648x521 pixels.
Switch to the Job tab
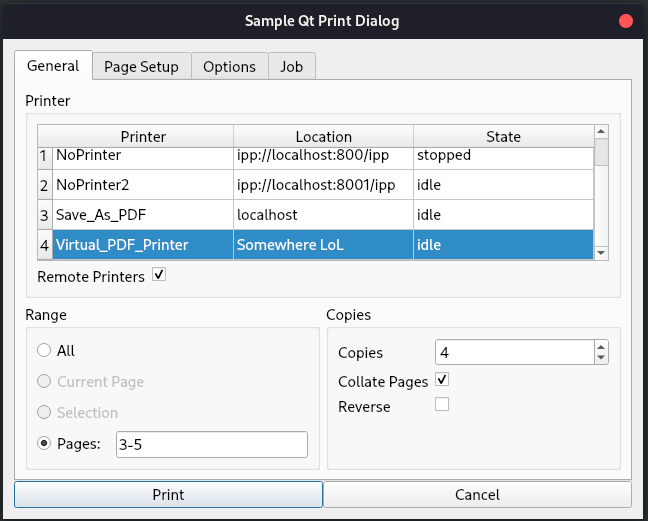(292, 67)
